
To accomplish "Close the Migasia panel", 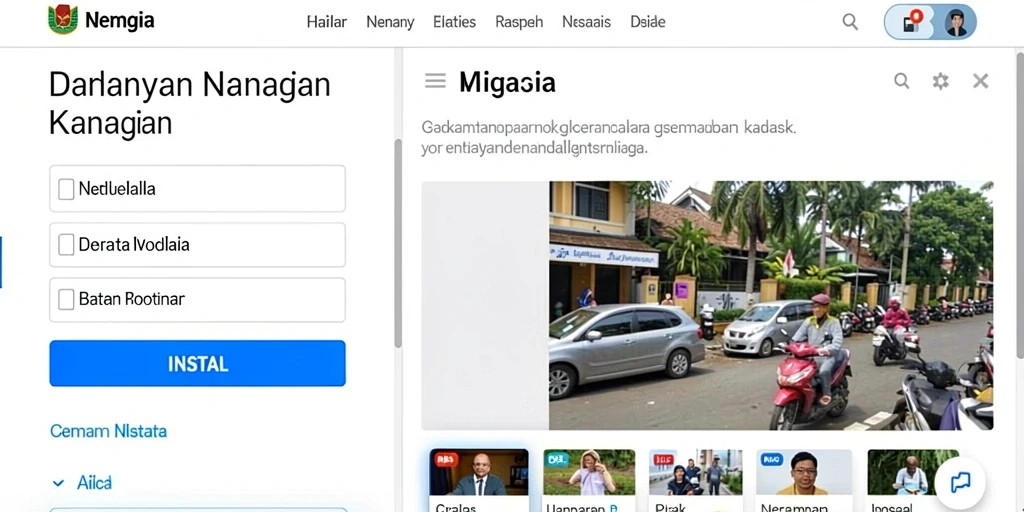I will point(980,81).
